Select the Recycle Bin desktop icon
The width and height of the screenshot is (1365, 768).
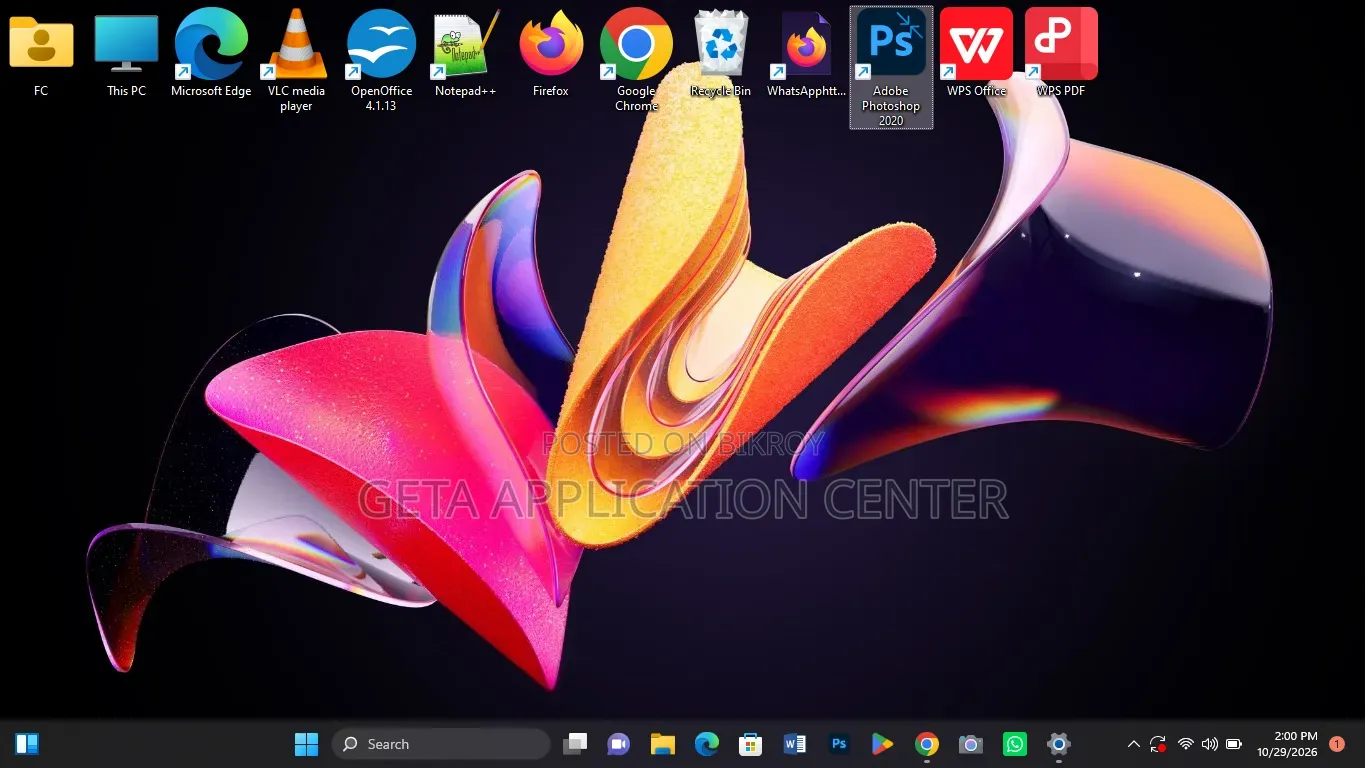pos(721,52)
